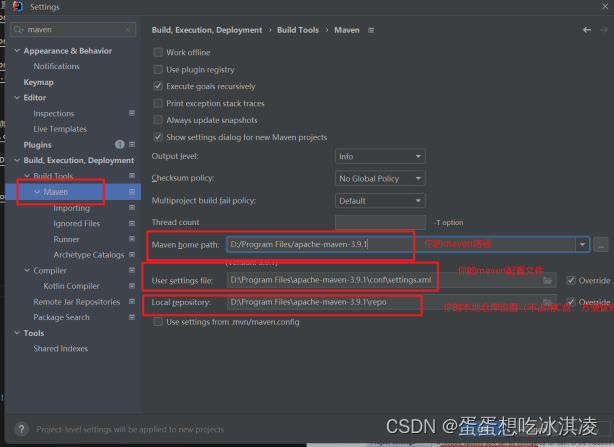Open the Output level dropdown
This screenshot has height=447, width=614.
pos(380,156)
